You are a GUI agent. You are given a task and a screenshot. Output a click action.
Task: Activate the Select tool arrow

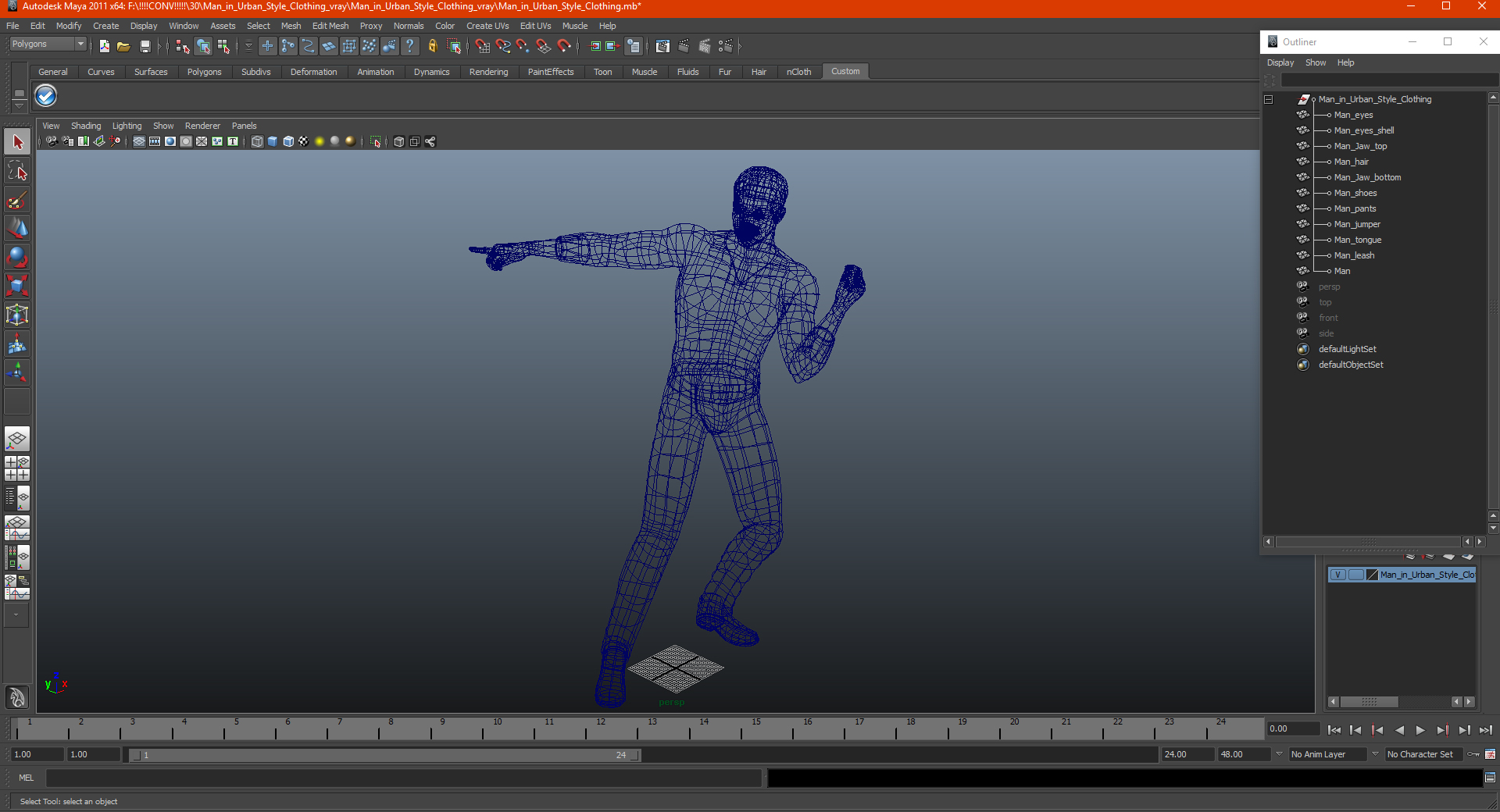click(x=17, y=142)
